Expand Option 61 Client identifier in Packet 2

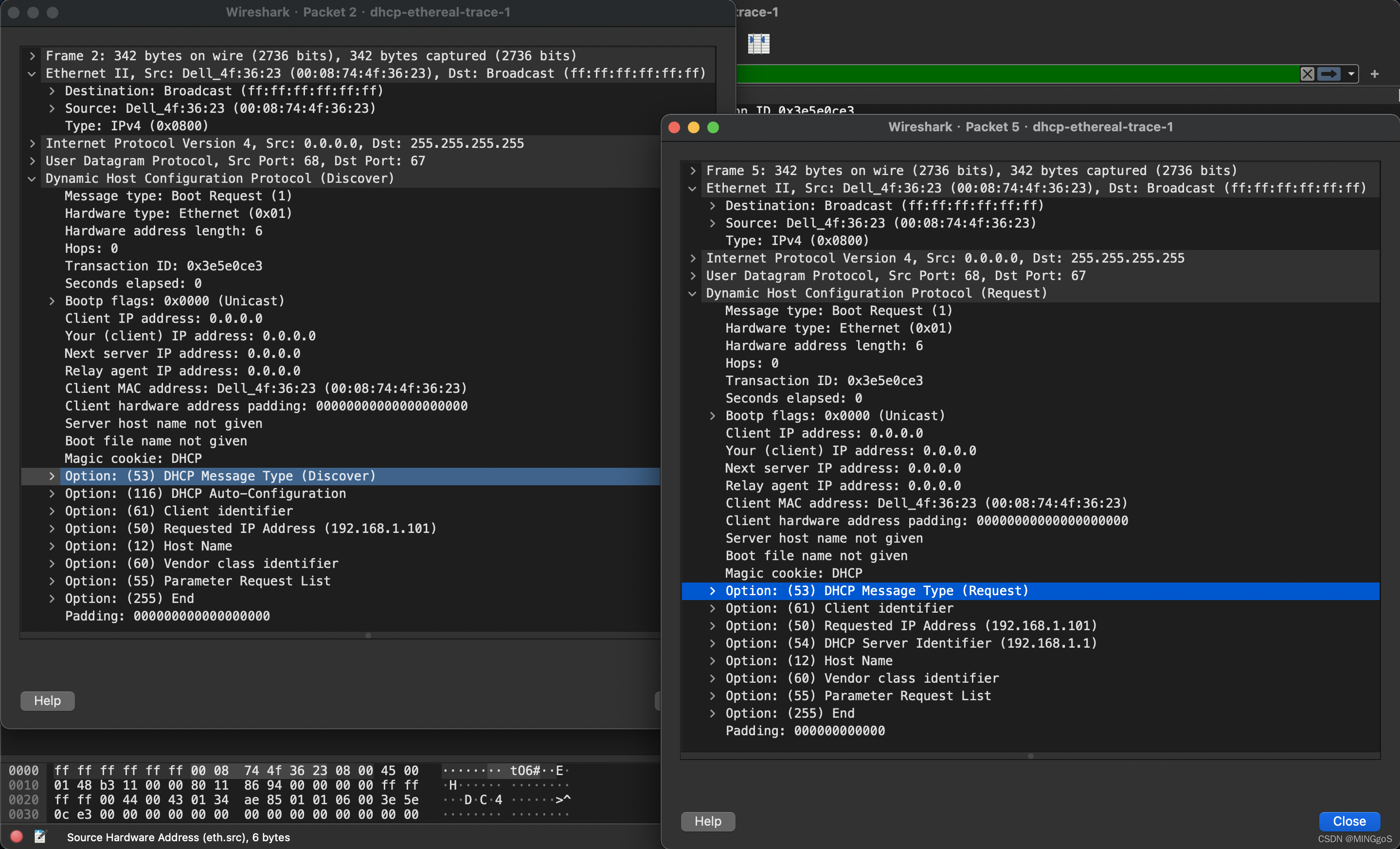click(x=52, y=511)
